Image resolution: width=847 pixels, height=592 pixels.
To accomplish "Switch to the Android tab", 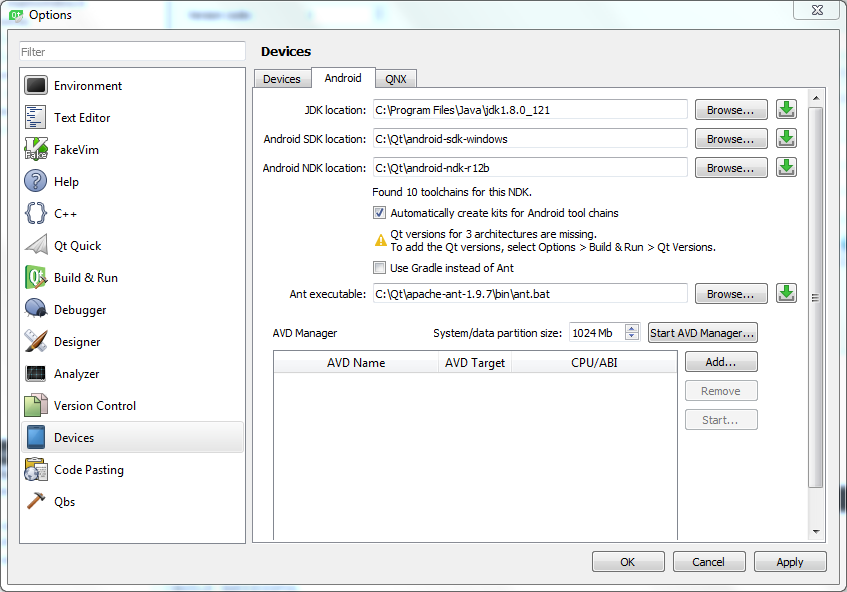I will tap(343, 78).
